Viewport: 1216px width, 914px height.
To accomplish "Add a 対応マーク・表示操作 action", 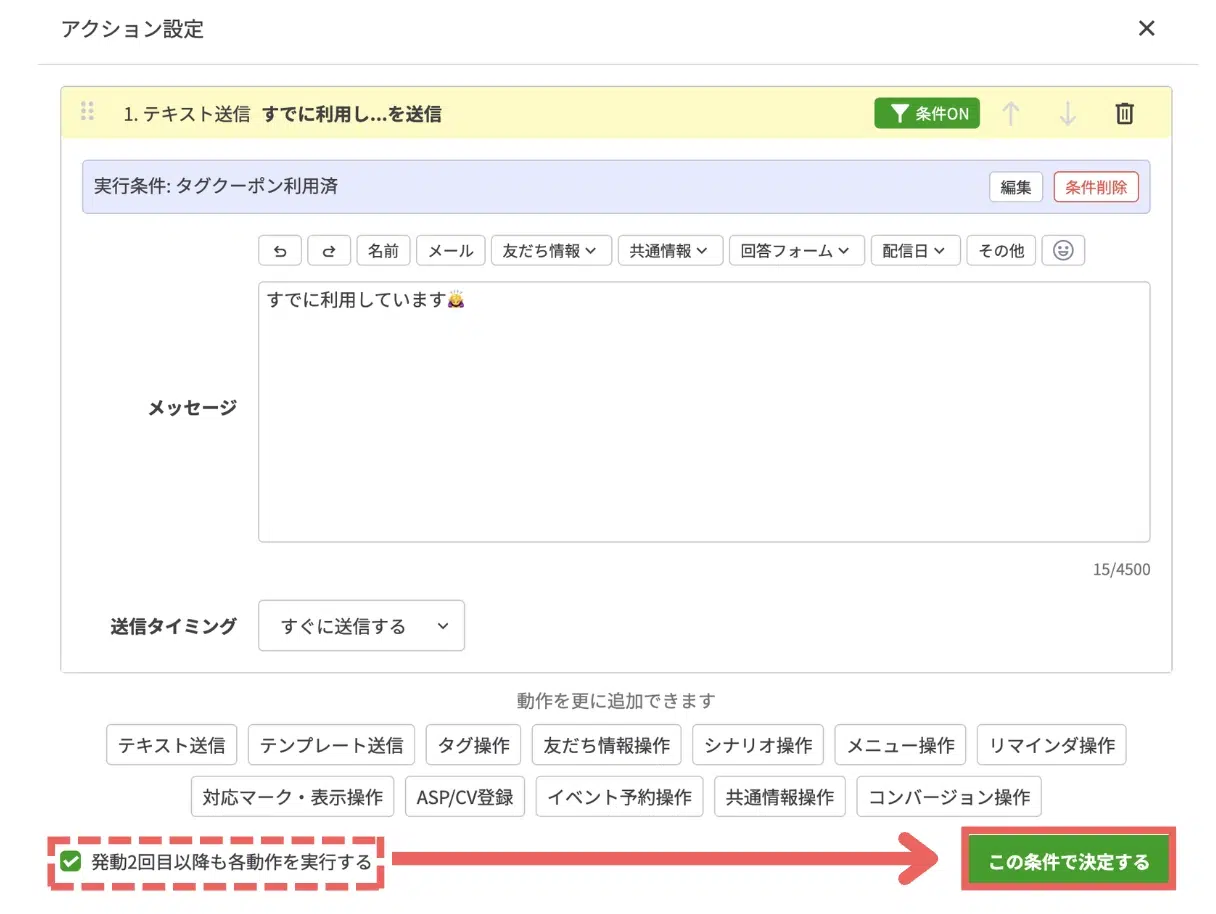I will [x=293, y=797].
